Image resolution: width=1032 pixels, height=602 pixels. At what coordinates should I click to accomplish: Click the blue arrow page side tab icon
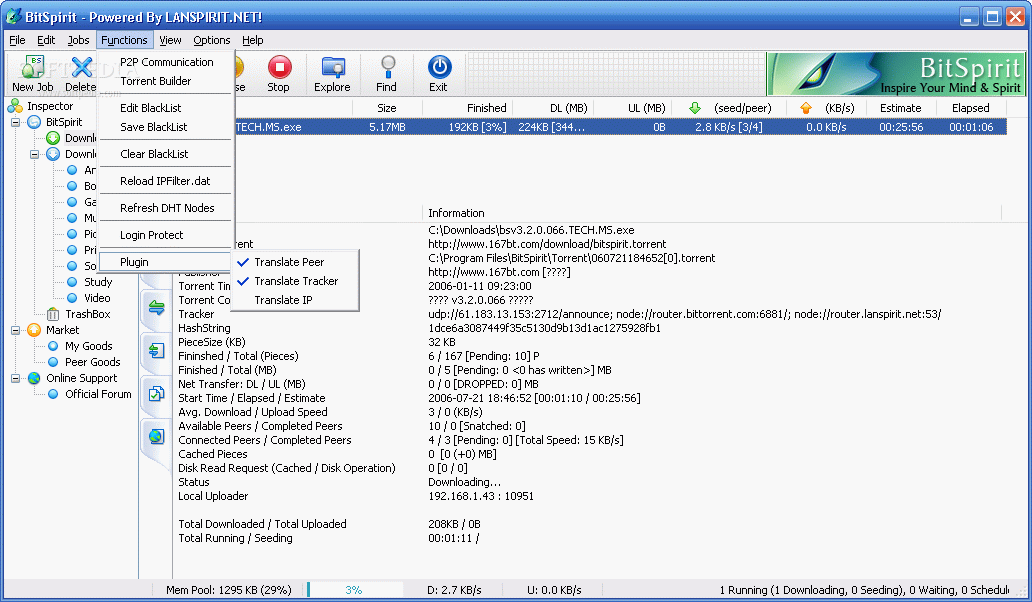(157, 351)
